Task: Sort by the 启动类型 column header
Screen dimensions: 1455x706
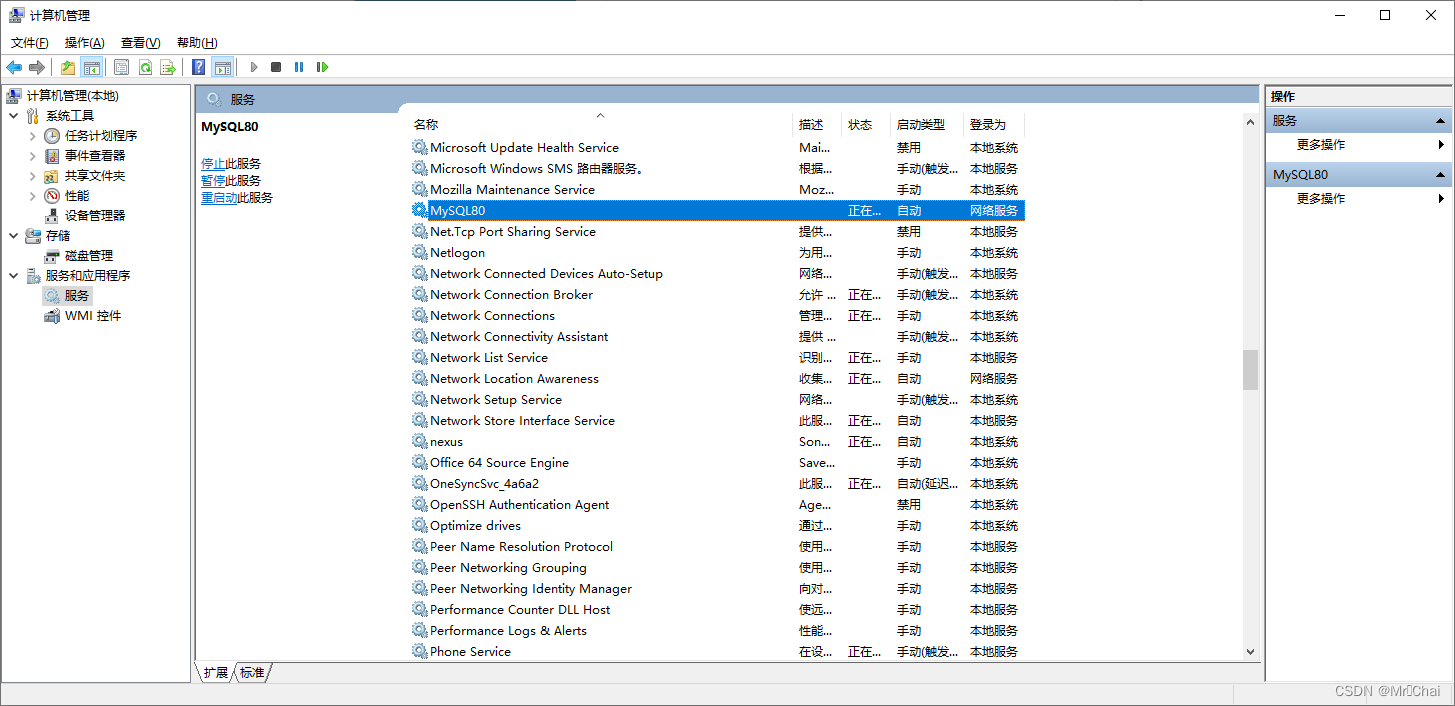Action: click(927, 125)
